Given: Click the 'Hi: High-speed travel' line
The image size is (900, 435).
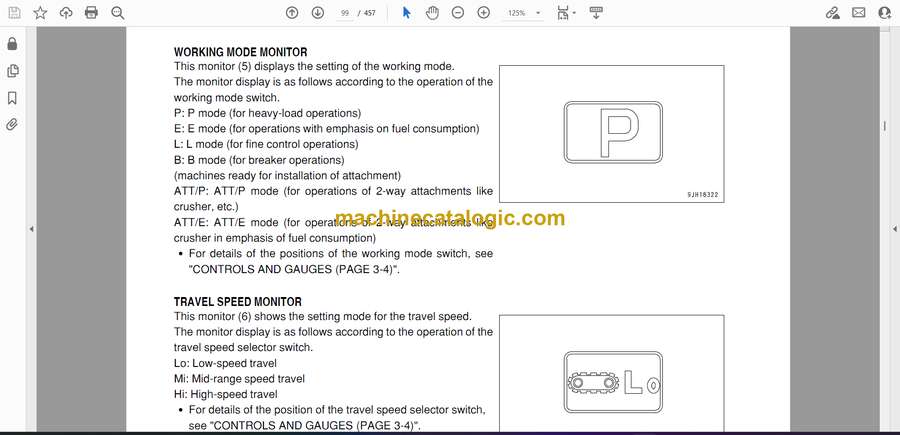Looking at the screenshot, I should tap(226, 394).
